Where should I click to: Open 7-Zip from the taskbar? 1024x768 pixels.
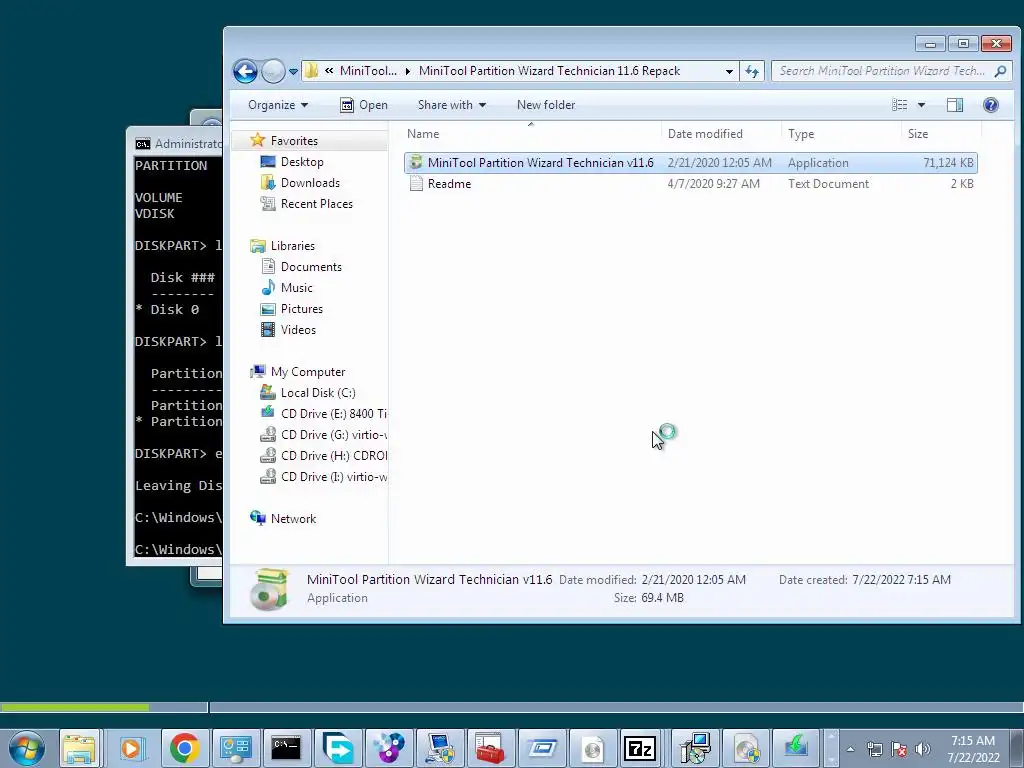[x=640, y=748]
